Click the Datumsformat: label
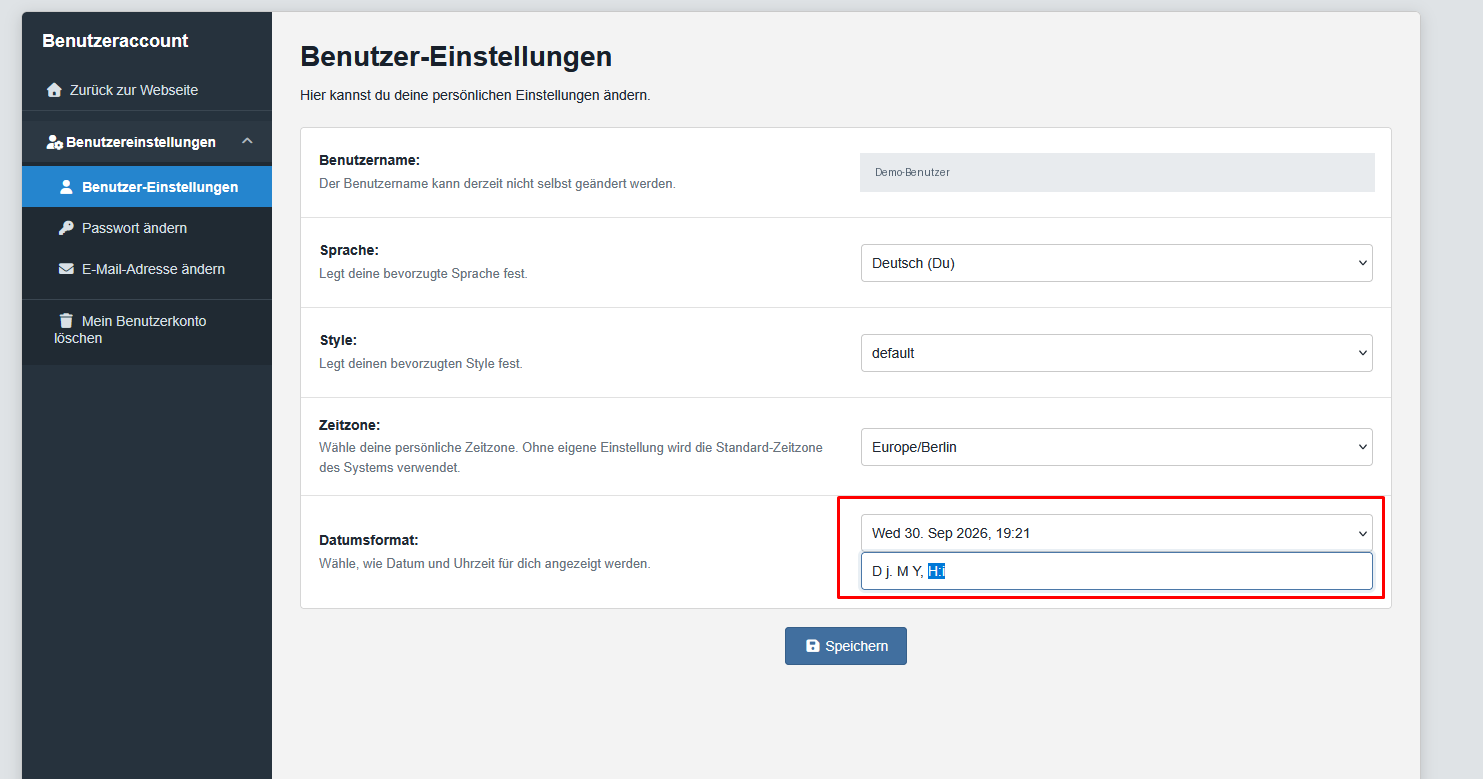The image size is (1483, 779). (367, 539)
